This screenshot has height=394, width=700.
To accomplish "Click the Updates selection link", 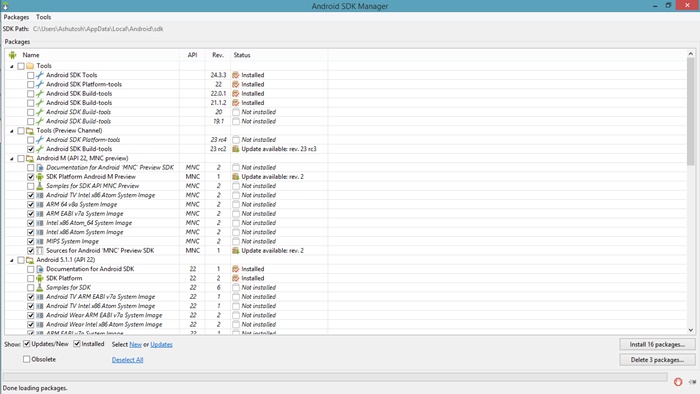I will 161,344.
